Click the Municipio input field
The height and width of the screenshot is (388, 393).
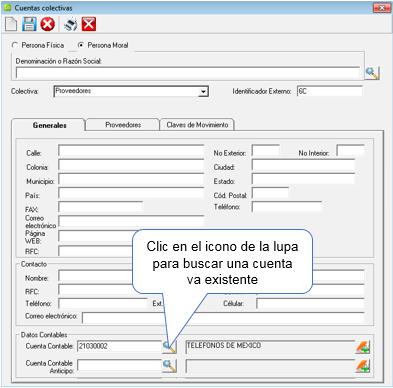tap(131, 179)
